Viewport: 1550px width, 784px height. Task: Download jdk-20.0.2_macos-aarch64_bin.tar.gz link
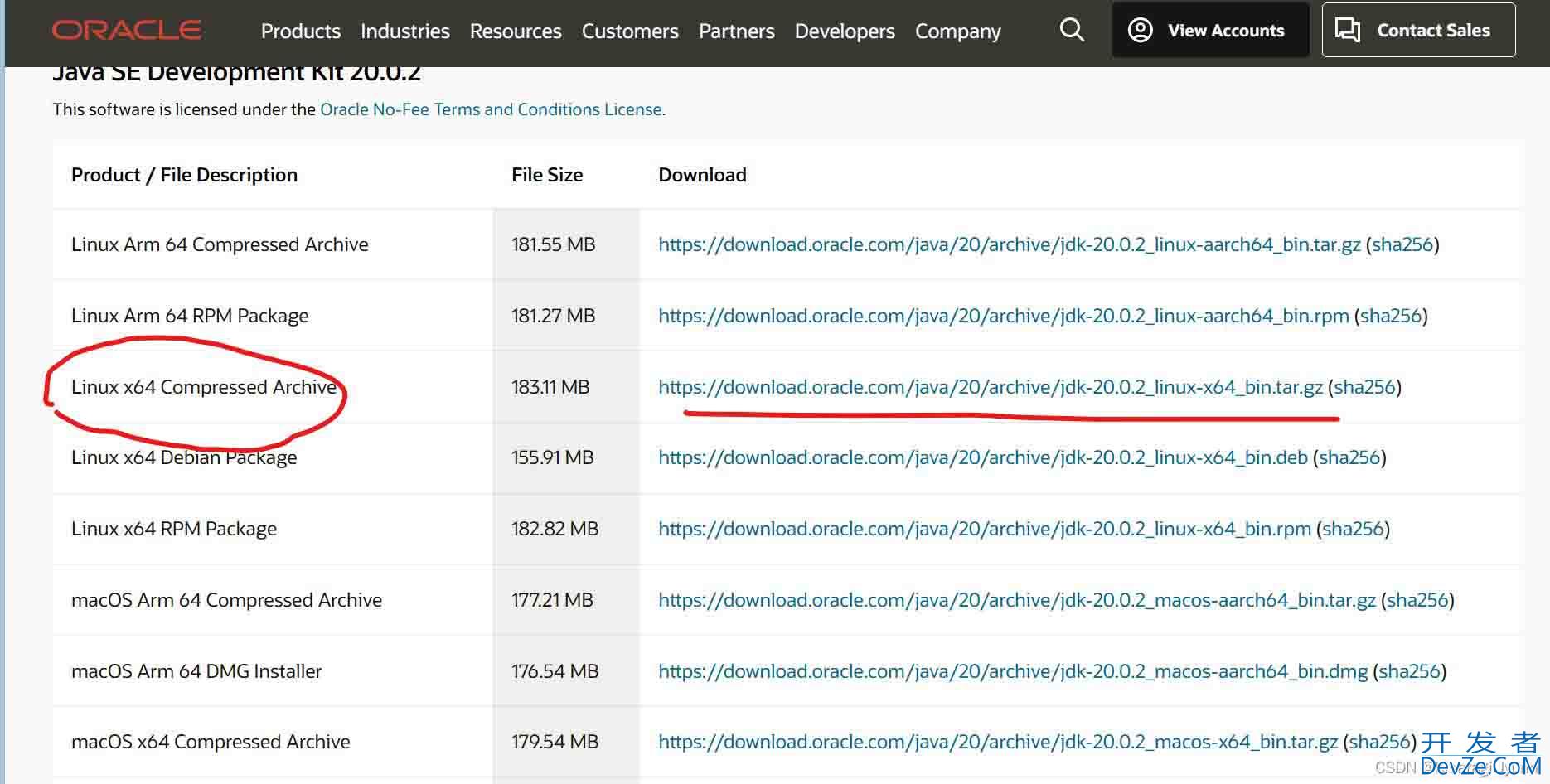[1017, 600]
